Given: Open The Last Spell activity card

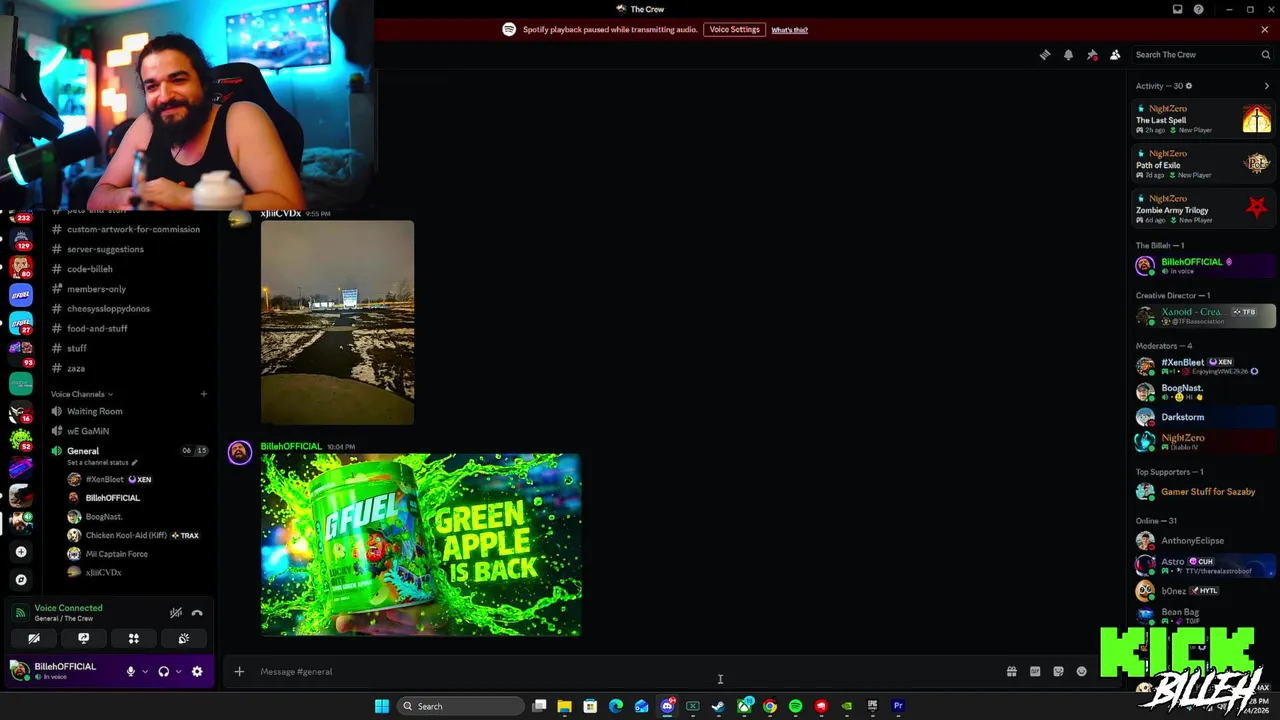Looking at the screenshot, I should click(1203, 119).
